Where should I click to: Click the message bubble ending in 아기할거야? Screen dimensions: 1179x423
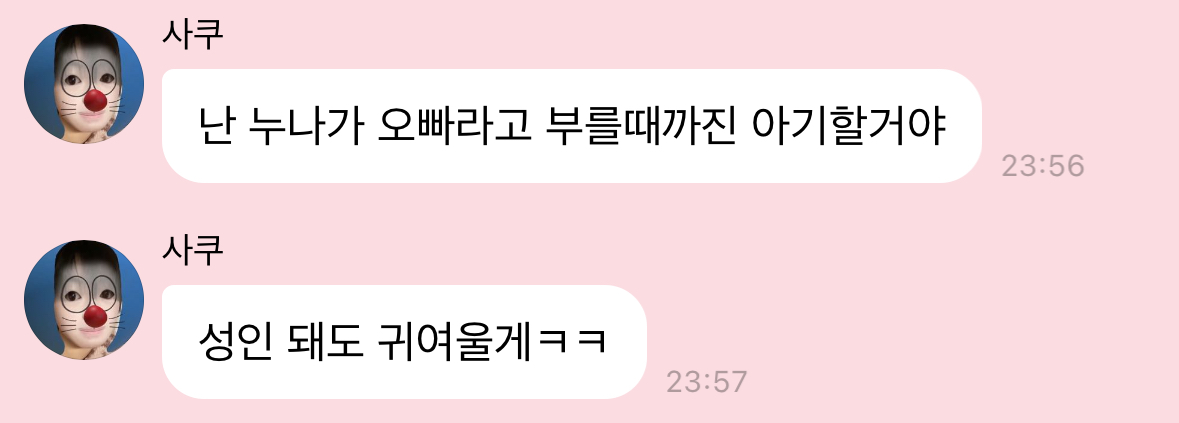[x=572, y=126]
